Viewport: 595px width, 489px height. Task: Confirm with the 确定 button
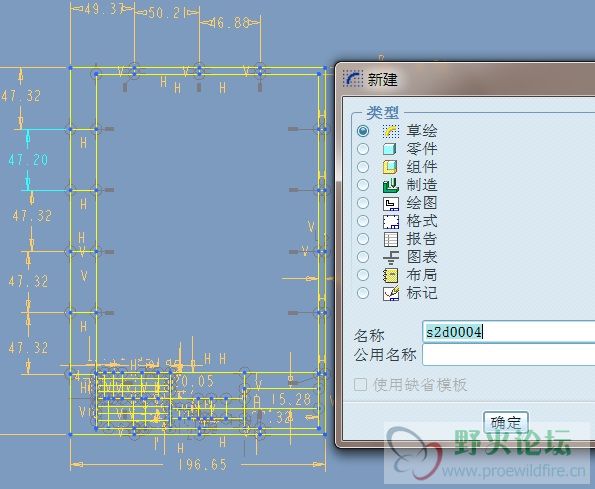tap(505, 422)
